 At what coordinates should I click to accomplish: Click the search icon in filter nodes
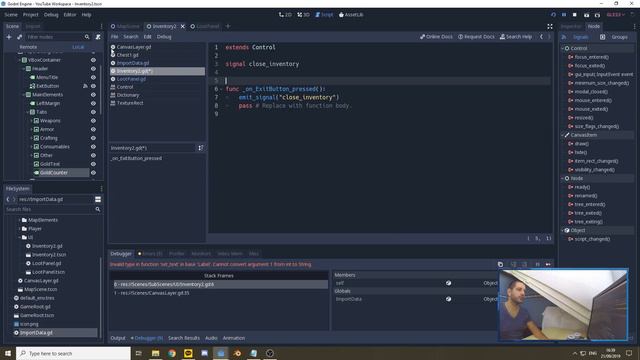pyautogui.click(x=87, y=37)
